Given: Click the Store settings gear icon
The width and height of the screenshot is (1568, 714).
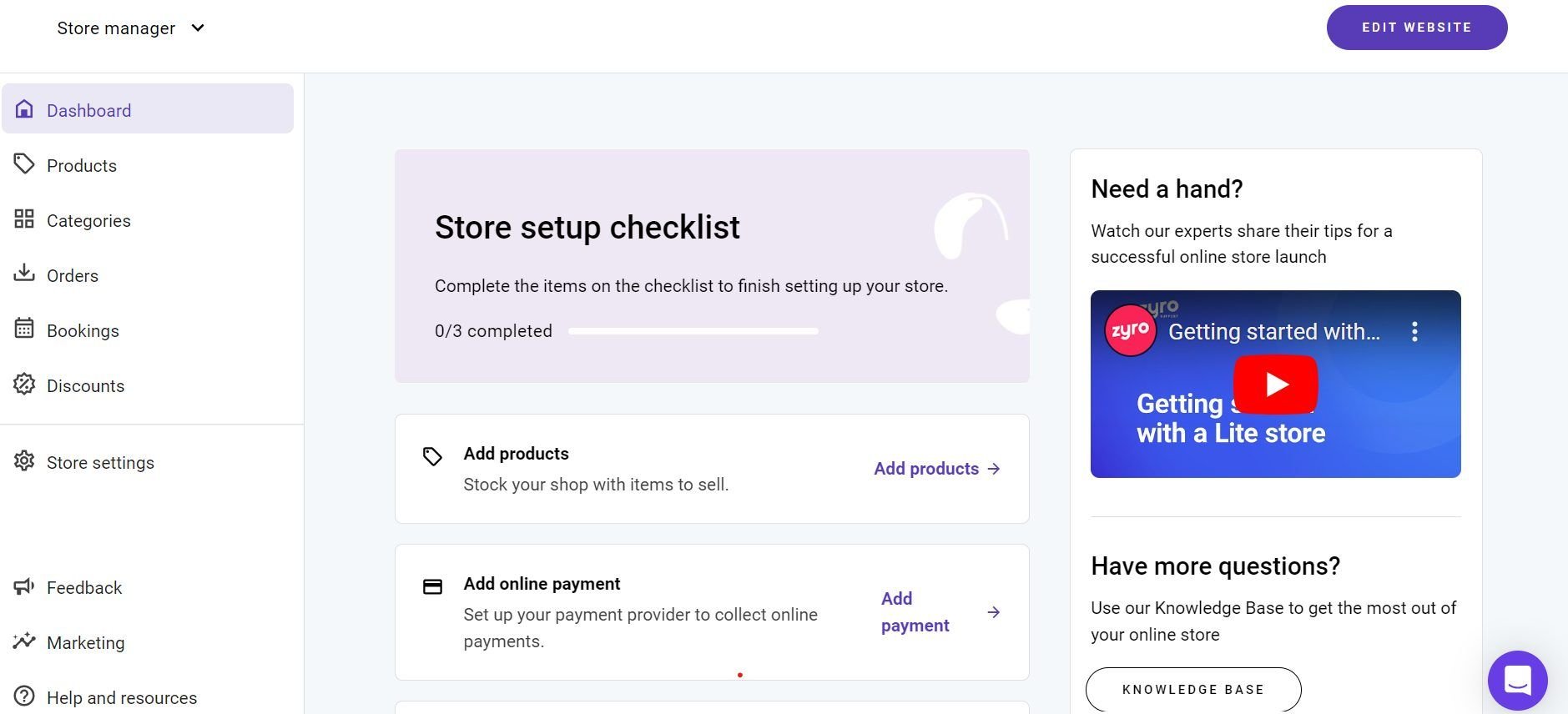Looking at the screenshot, I should (24, 460).
